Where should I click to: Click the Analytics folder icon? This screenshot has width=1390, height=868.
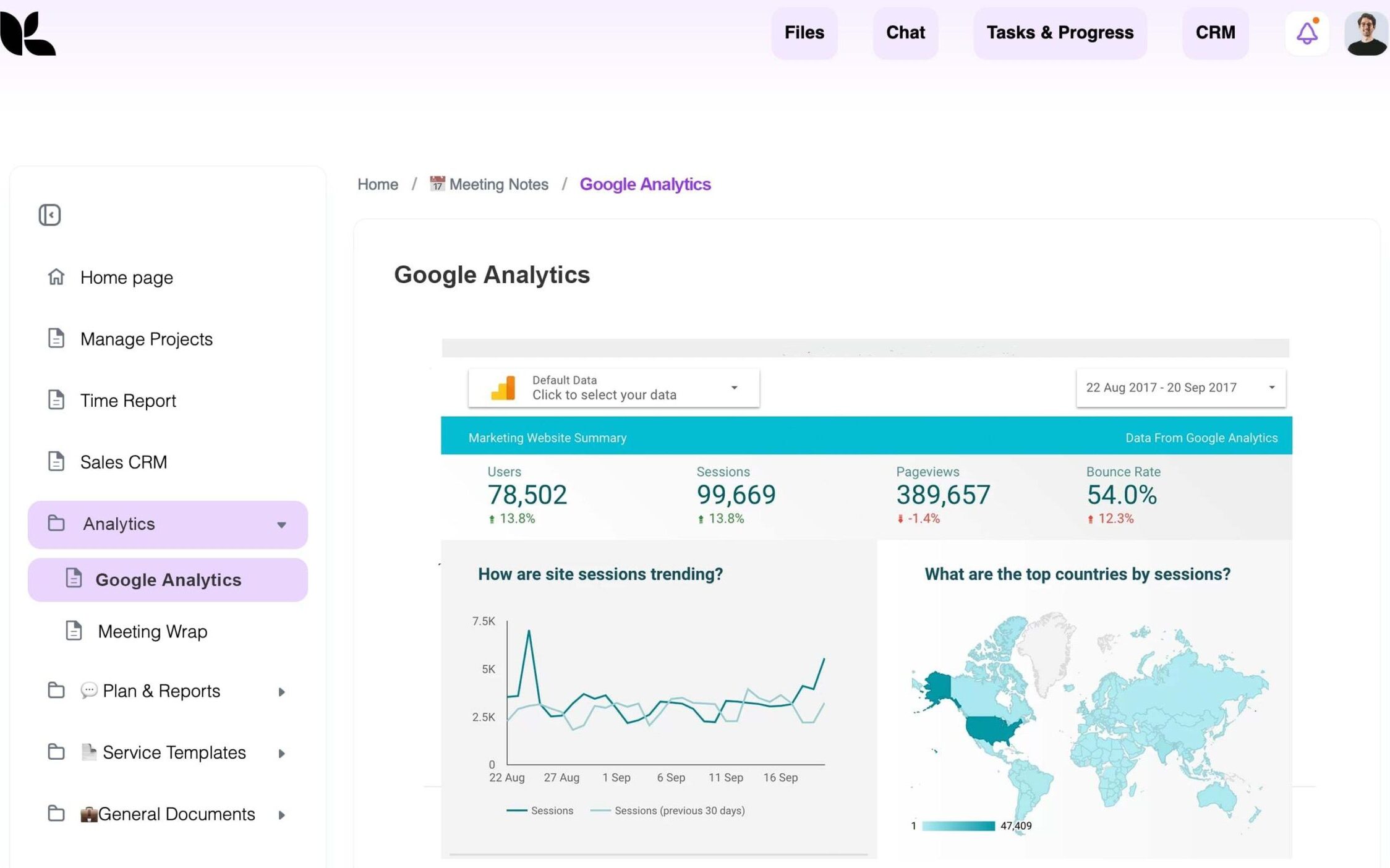[56, 523]
